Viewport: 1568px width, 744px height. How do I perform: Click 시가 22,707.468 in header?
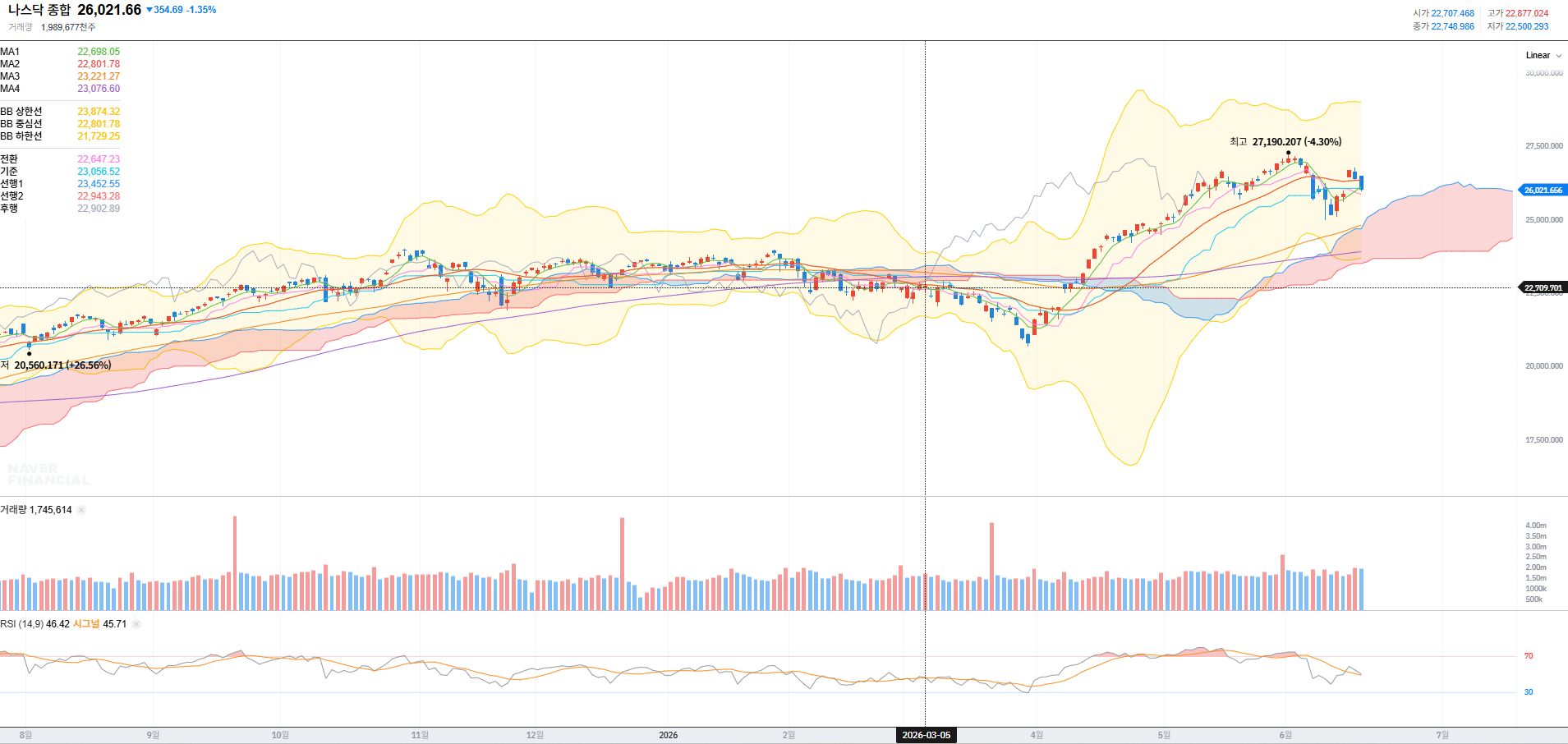pos(1443,13)
